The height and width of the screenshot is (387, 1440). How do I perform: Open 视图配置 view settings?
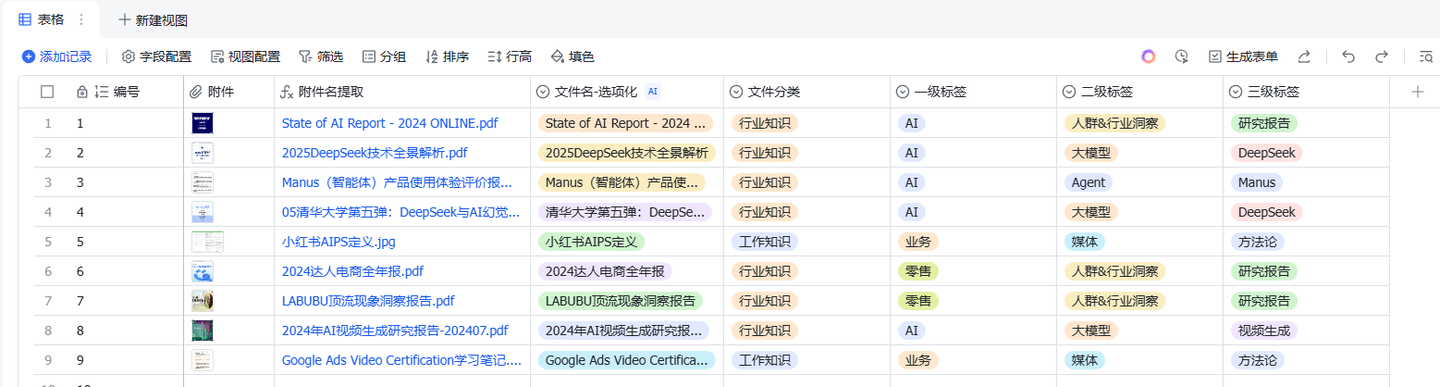click(245, 57)
